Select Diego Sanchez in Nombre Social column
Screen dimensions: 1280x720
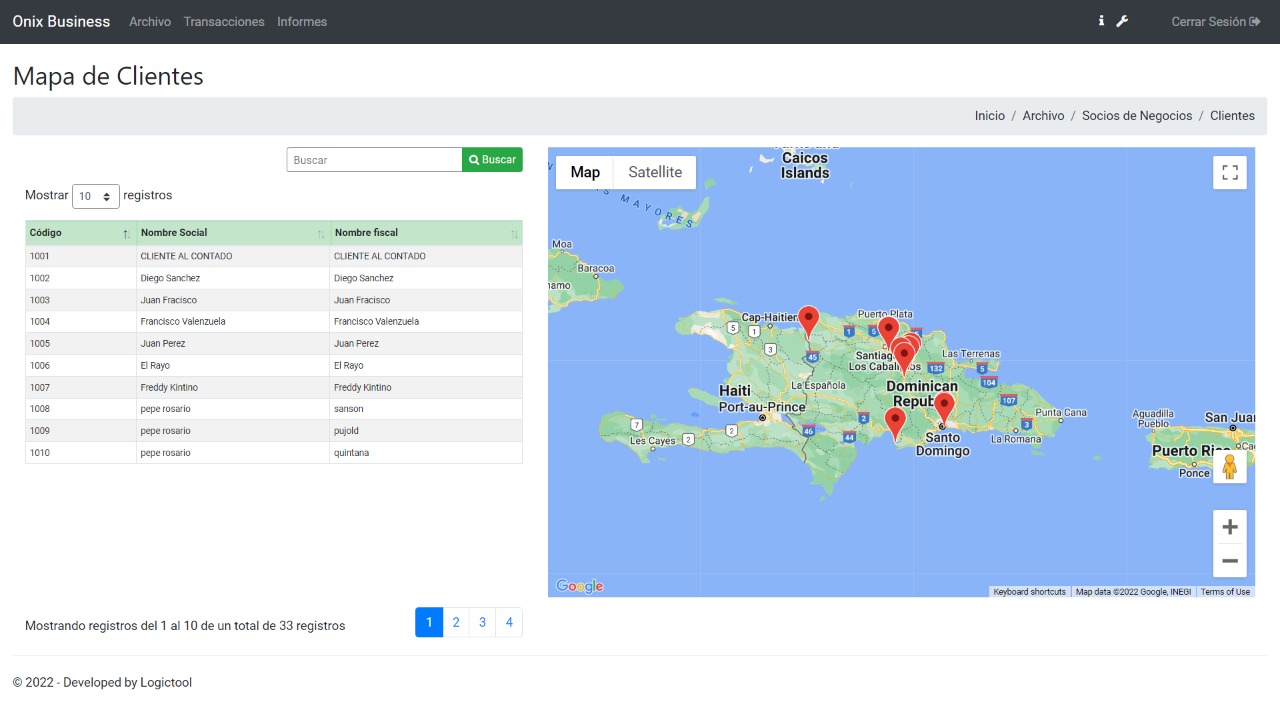[233, 278]
